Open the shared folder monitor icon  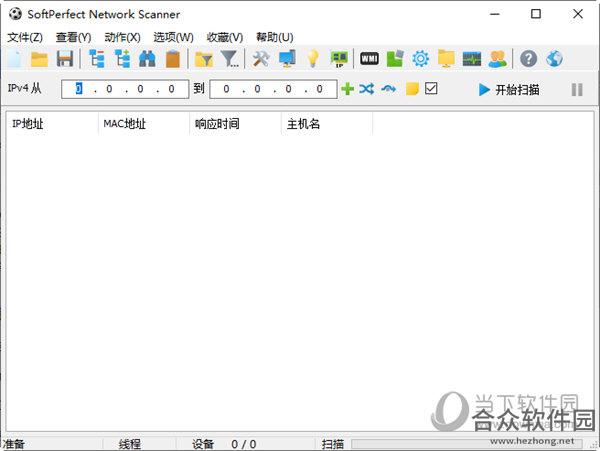tap(446, 59)
